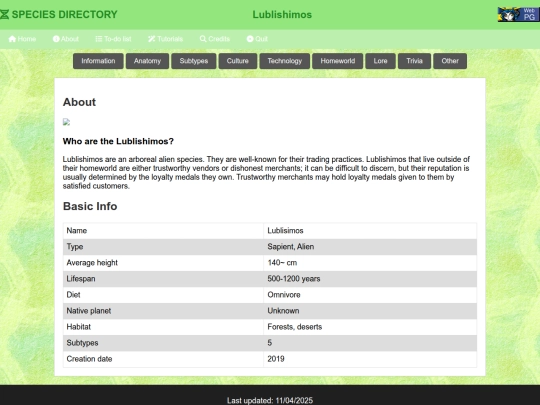Click the 'Last updated: 11/04/2025' footer text

[270, 401]
